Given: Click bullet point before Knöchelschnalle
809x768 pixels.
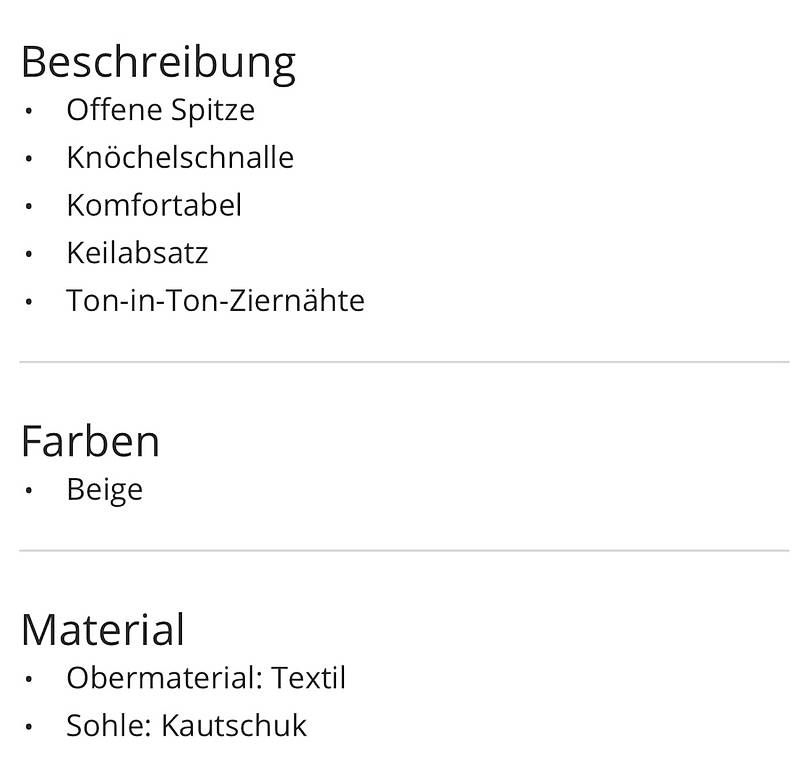Looking at the screenshot, I should [29, 158].
